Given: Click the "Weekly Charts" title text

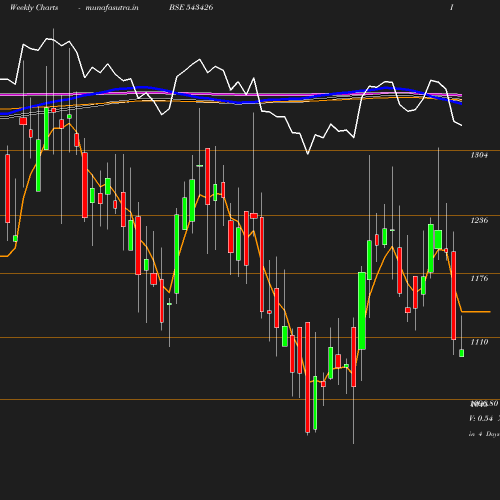Looking at the screenshot, I should pos(34,8).
